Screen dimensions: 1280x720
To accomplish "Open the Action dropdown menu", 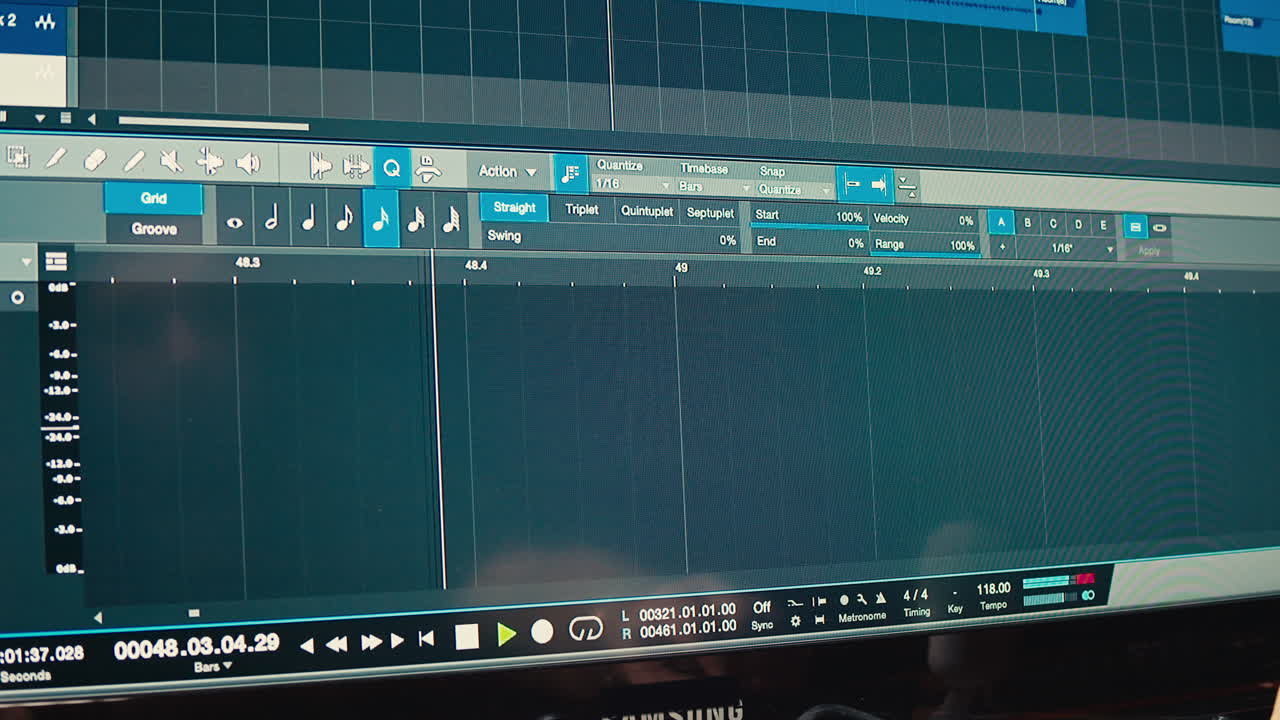I will 507,171.
